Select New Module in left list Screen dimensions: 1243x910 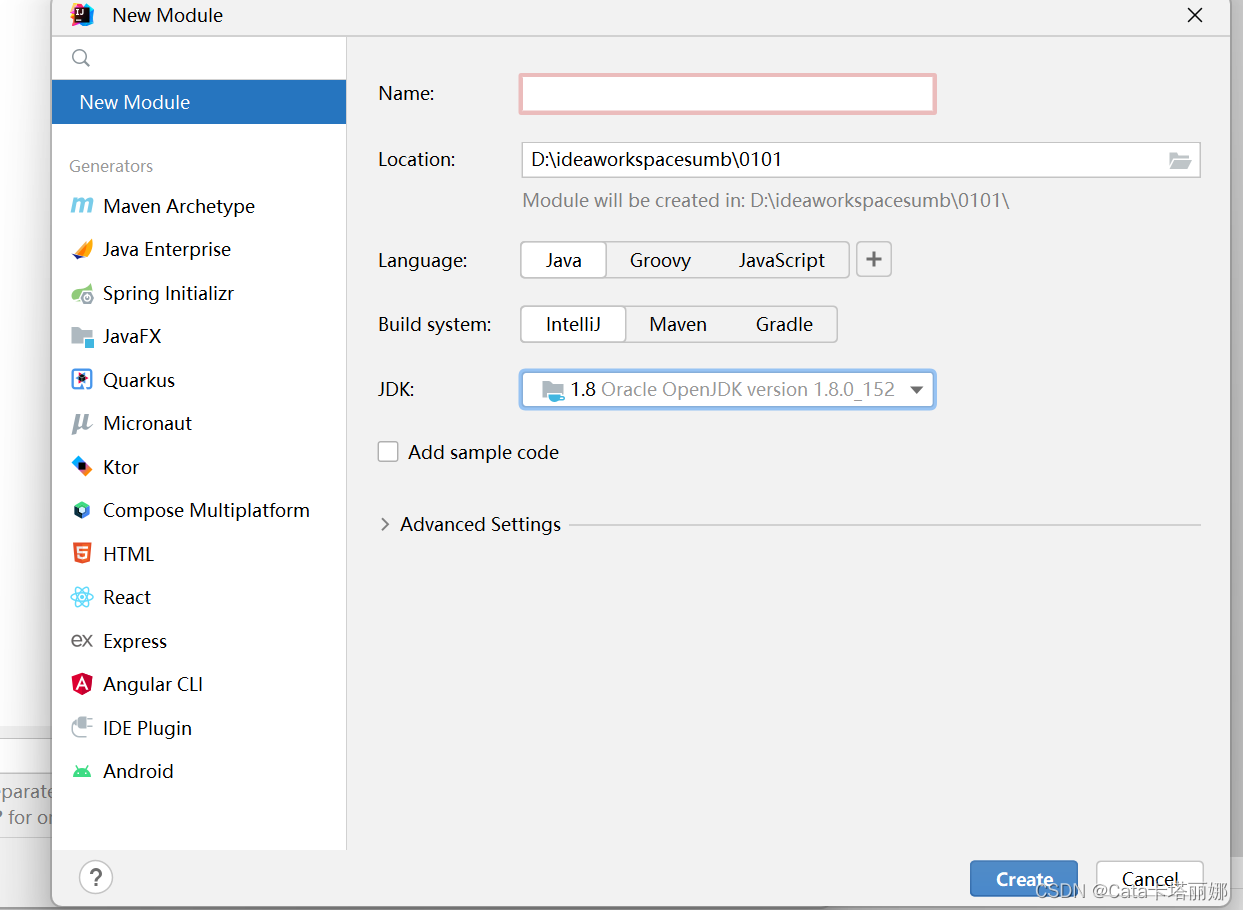tap(199, 102)
